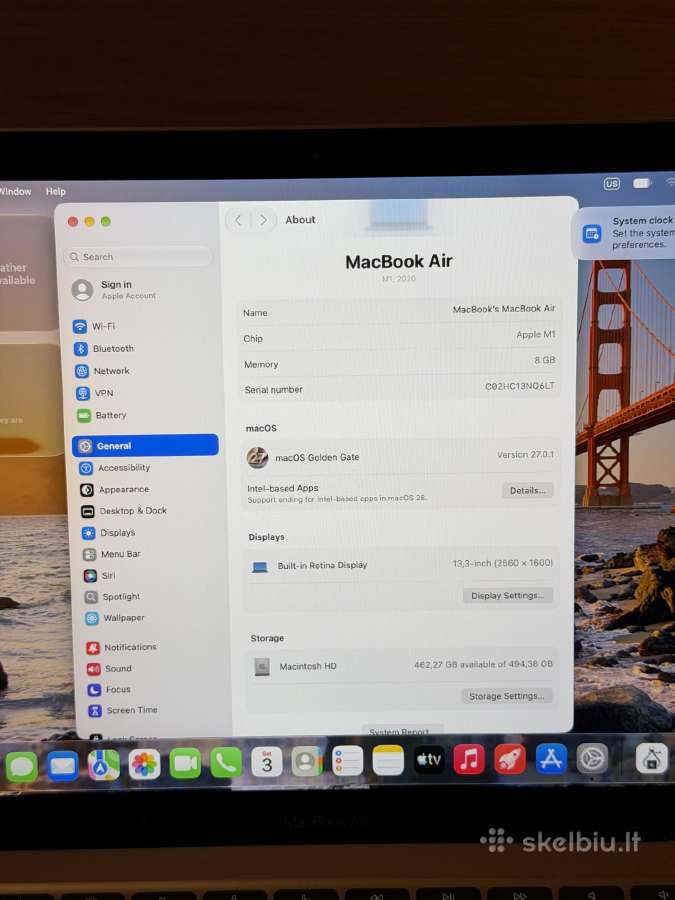Open the Help menu
Image resolution: width=675 pixels, height=900 pixels.
pos(56,191)
